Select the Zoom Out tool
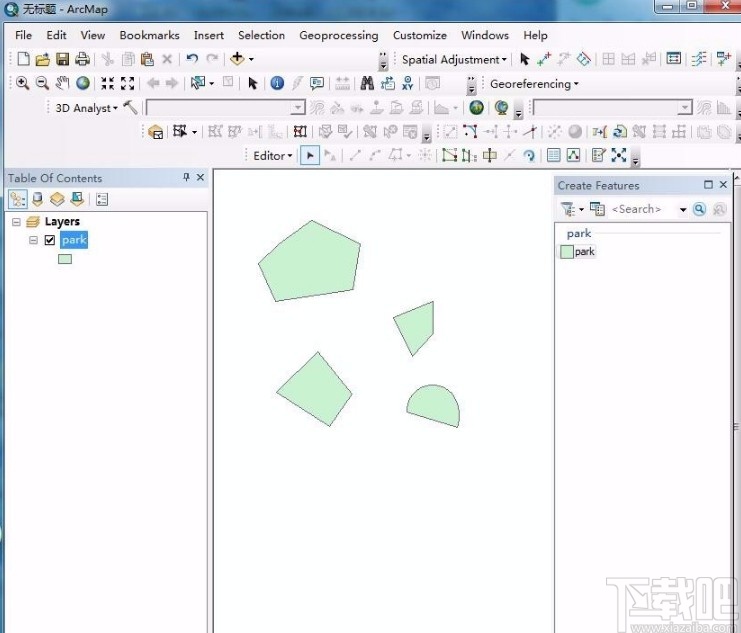Screen dimensions: 741x633 point(42,84)
